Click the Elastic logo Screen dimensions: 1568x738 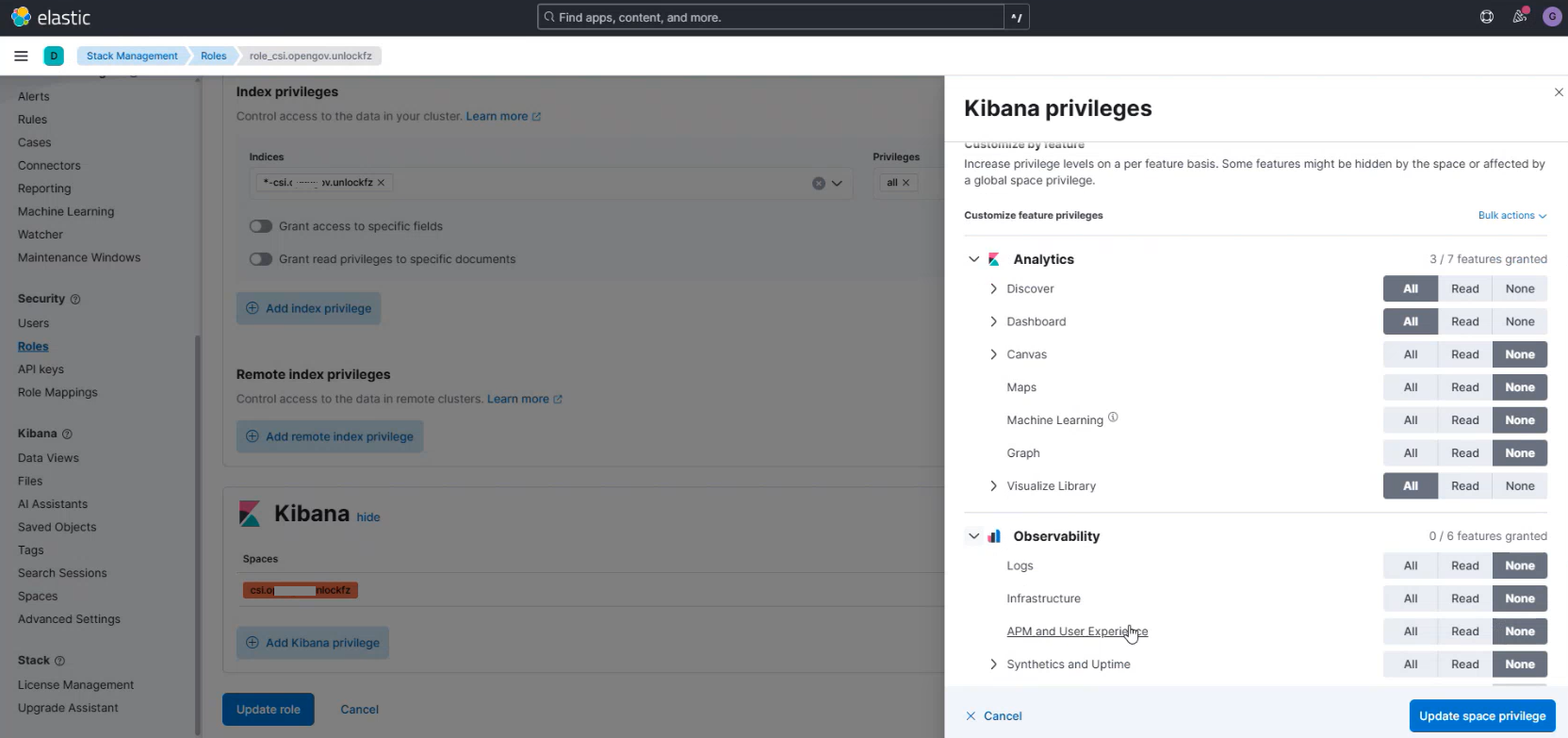(51, 17)
